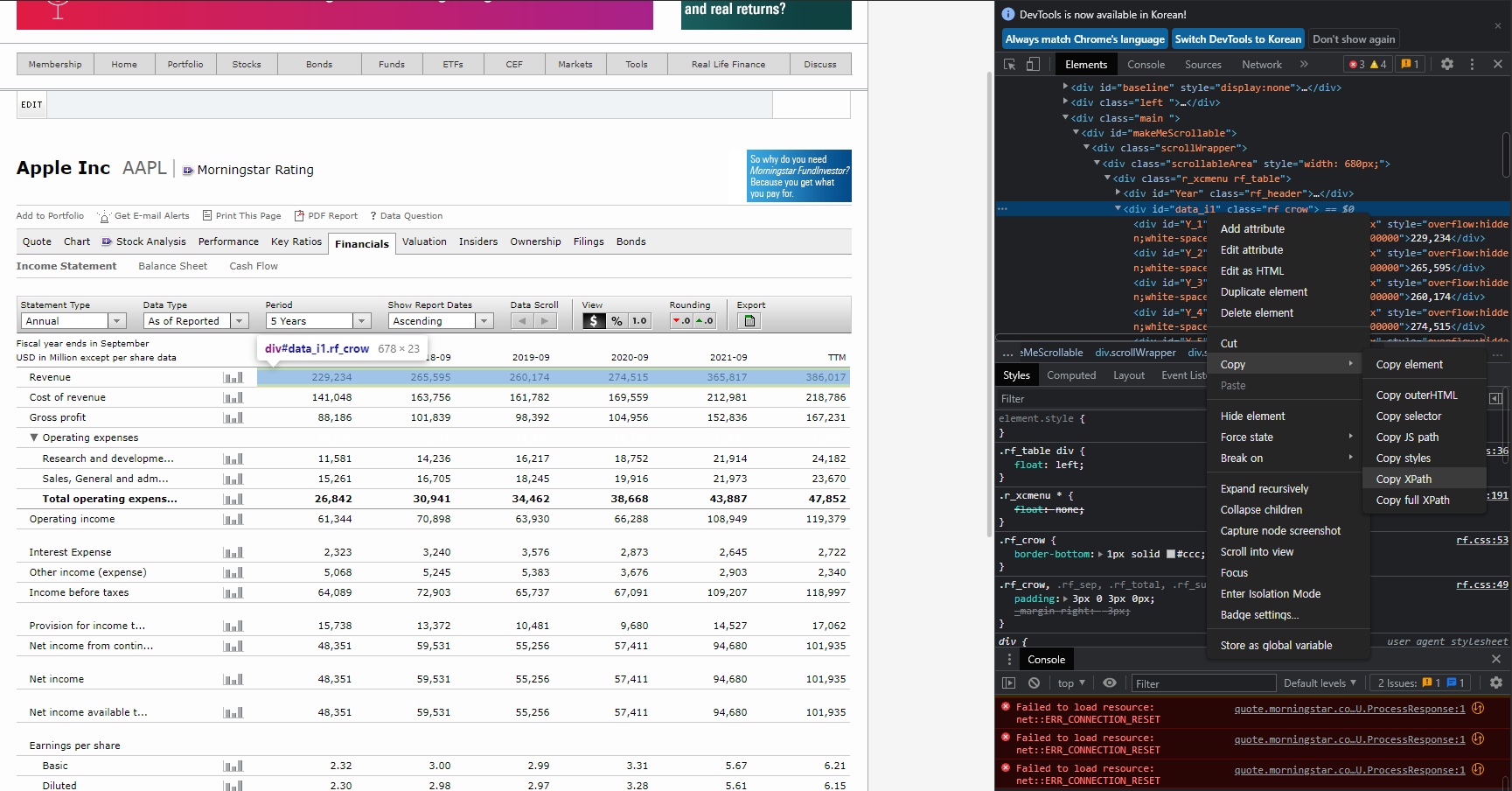Switch view to percentage values
This screenshot has width=1512, height=791.
617,321
